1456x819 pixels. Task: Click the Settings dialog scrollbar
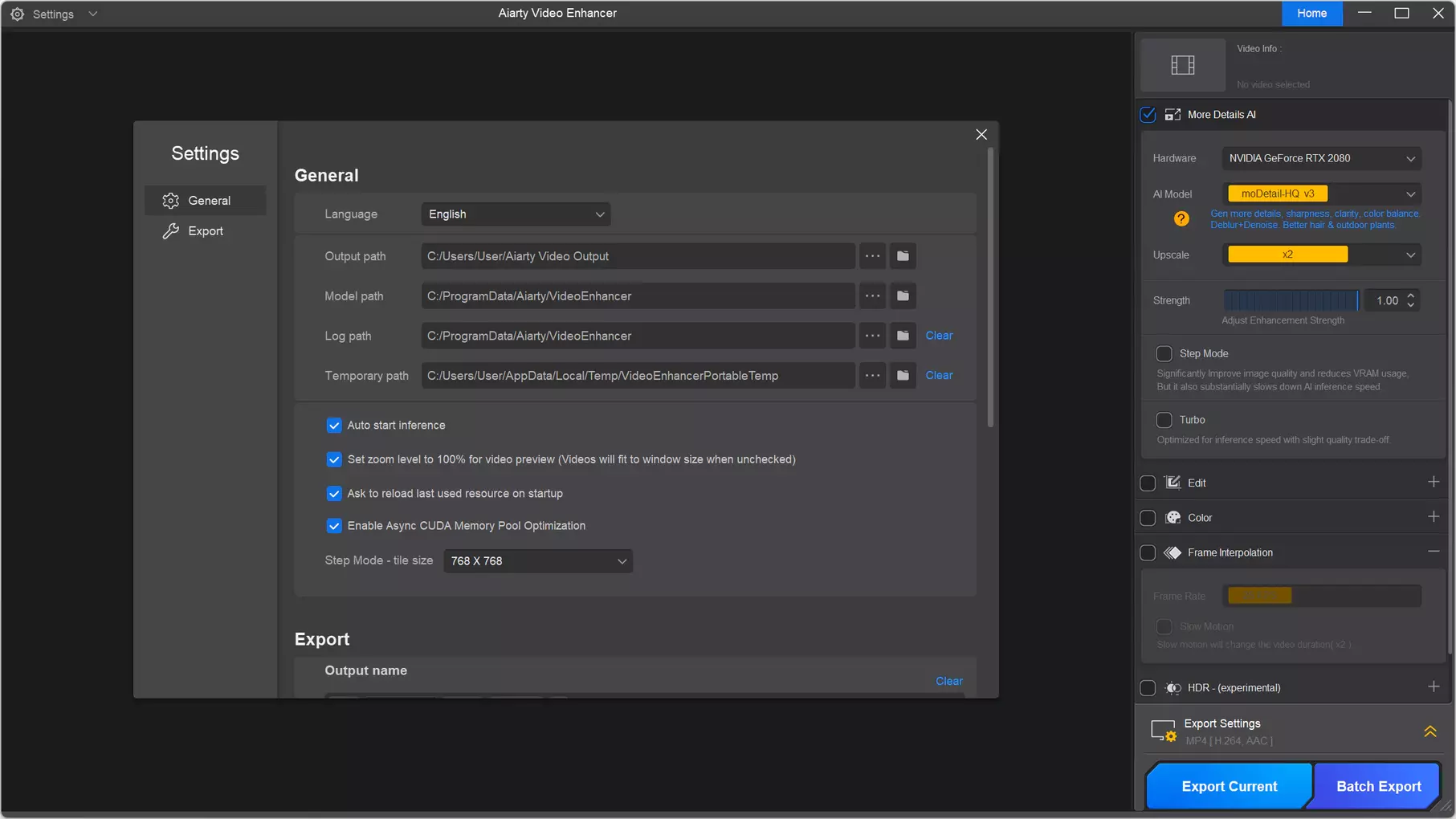[990, 287]
